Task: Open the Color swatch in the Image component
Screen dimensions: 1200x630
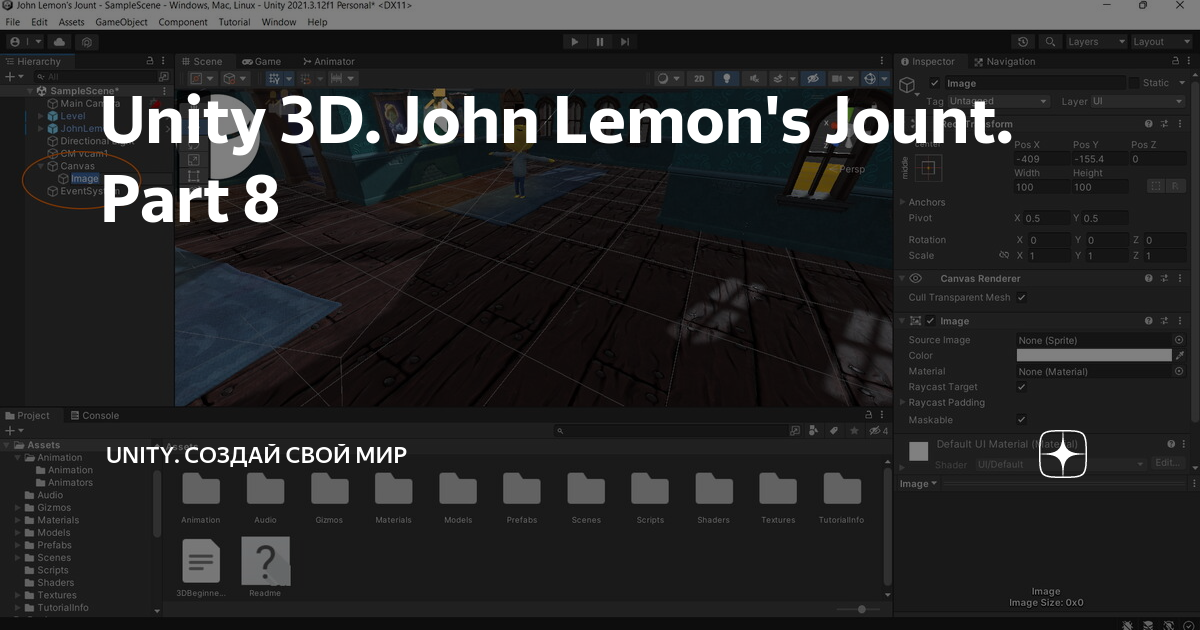Action: (x=1095, y=355)
